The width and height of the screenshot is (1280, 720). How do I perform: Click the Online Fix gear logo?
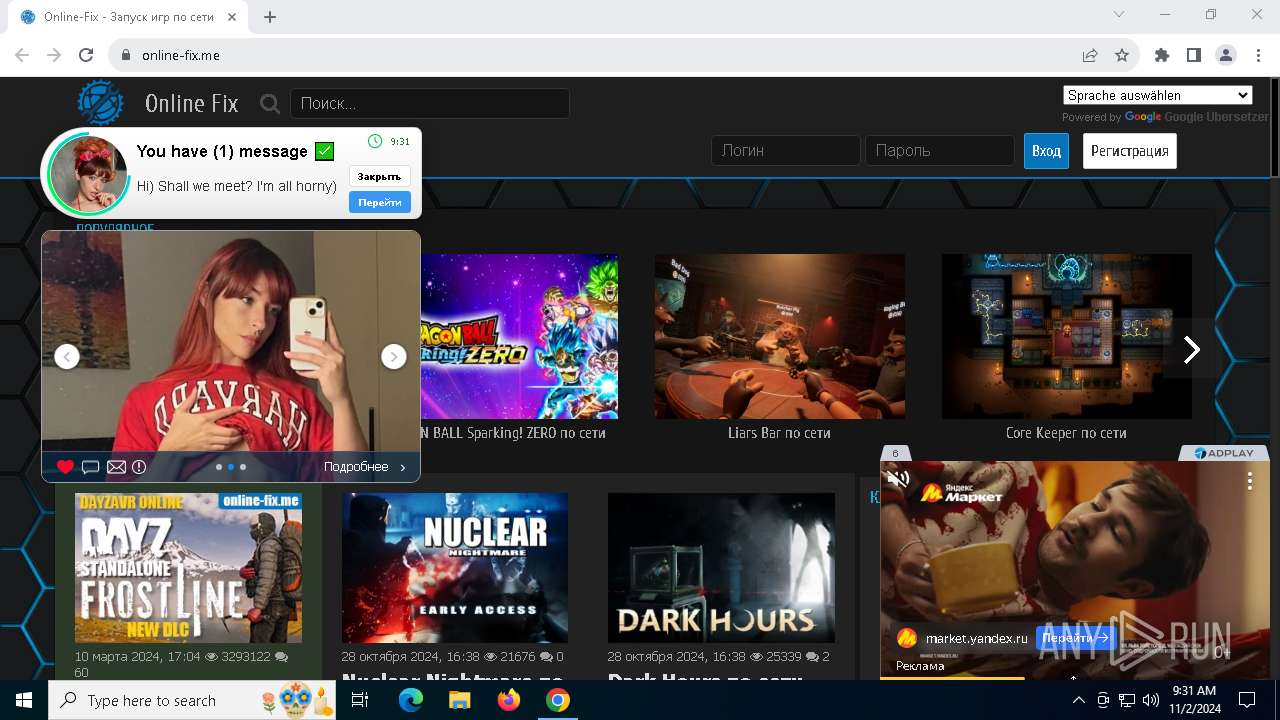[x=101, y=103]
